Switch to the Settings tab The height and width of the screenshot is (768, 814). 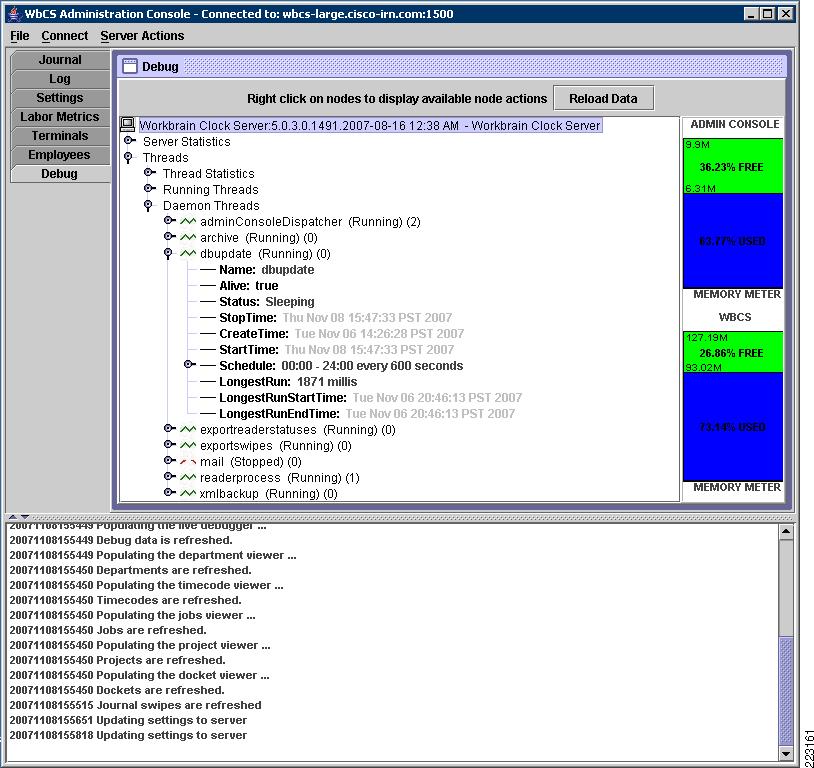(60, 98)
